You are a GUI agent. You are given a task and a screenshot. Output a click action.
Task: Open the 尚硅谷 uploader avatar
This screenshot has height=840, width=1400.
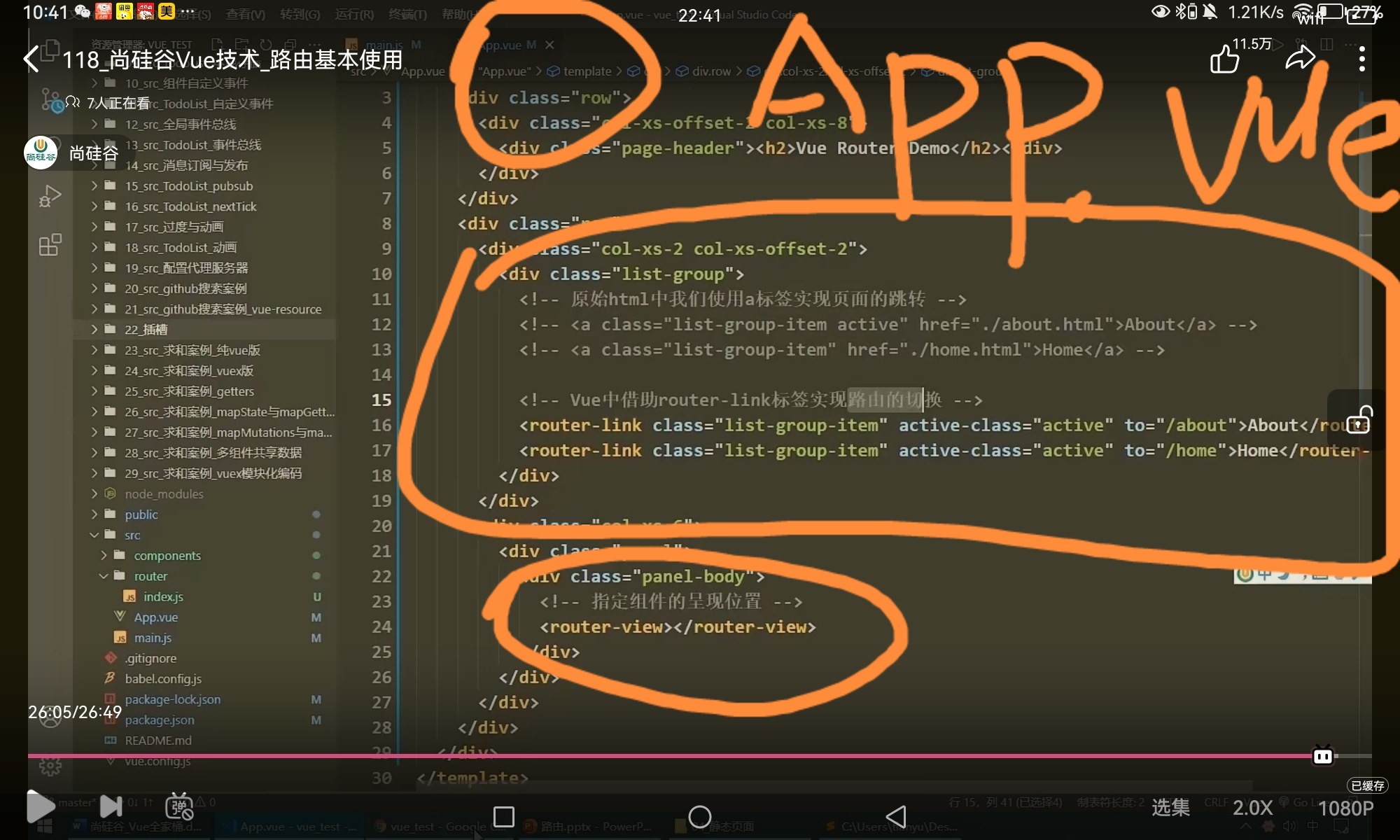click(x=41, y=153)
